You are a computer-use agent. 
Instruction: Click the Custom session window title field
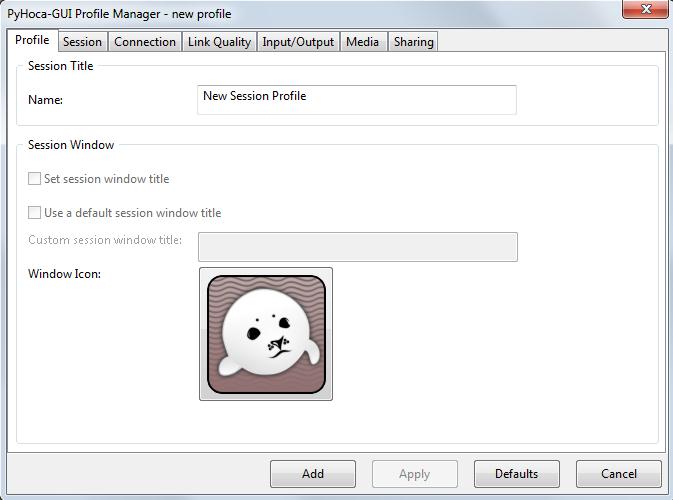tap(358, 247)
